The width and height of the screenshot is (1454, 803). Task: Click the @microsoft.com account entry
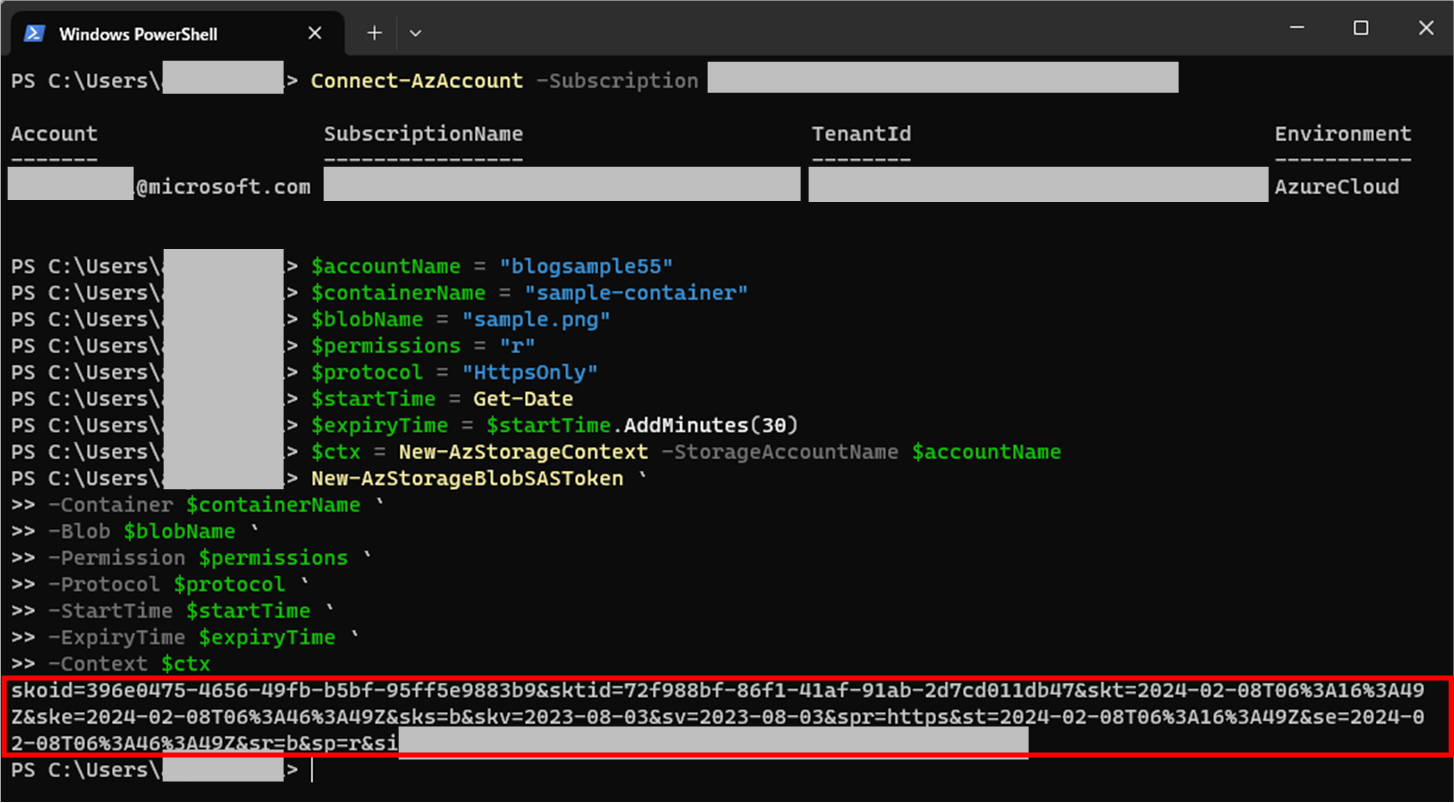tap(222, 187)
